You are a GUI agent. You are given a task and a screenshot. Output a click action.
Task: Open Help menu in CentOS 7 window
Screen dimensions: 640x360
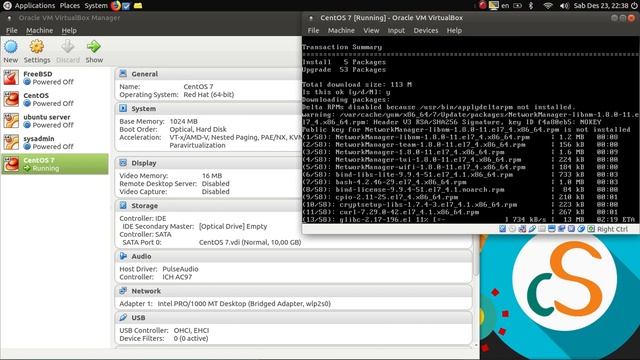(x=454, y=30)
